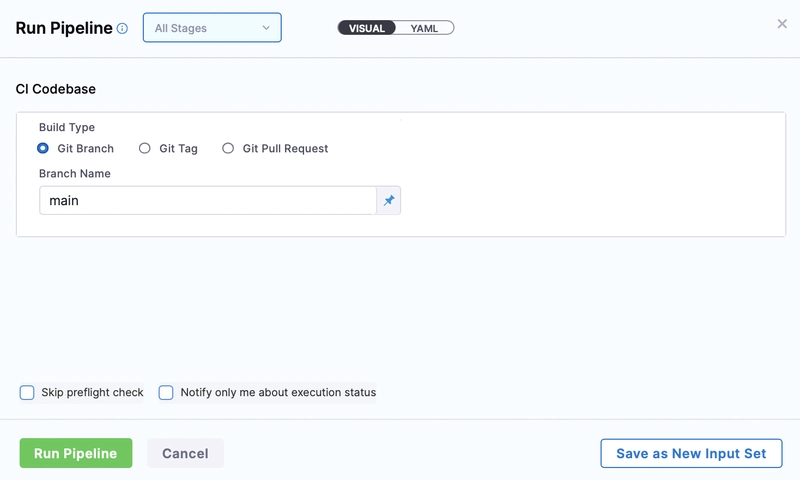
Task: Click the Run Pipeline dialog title text
Action: [64, 29]
